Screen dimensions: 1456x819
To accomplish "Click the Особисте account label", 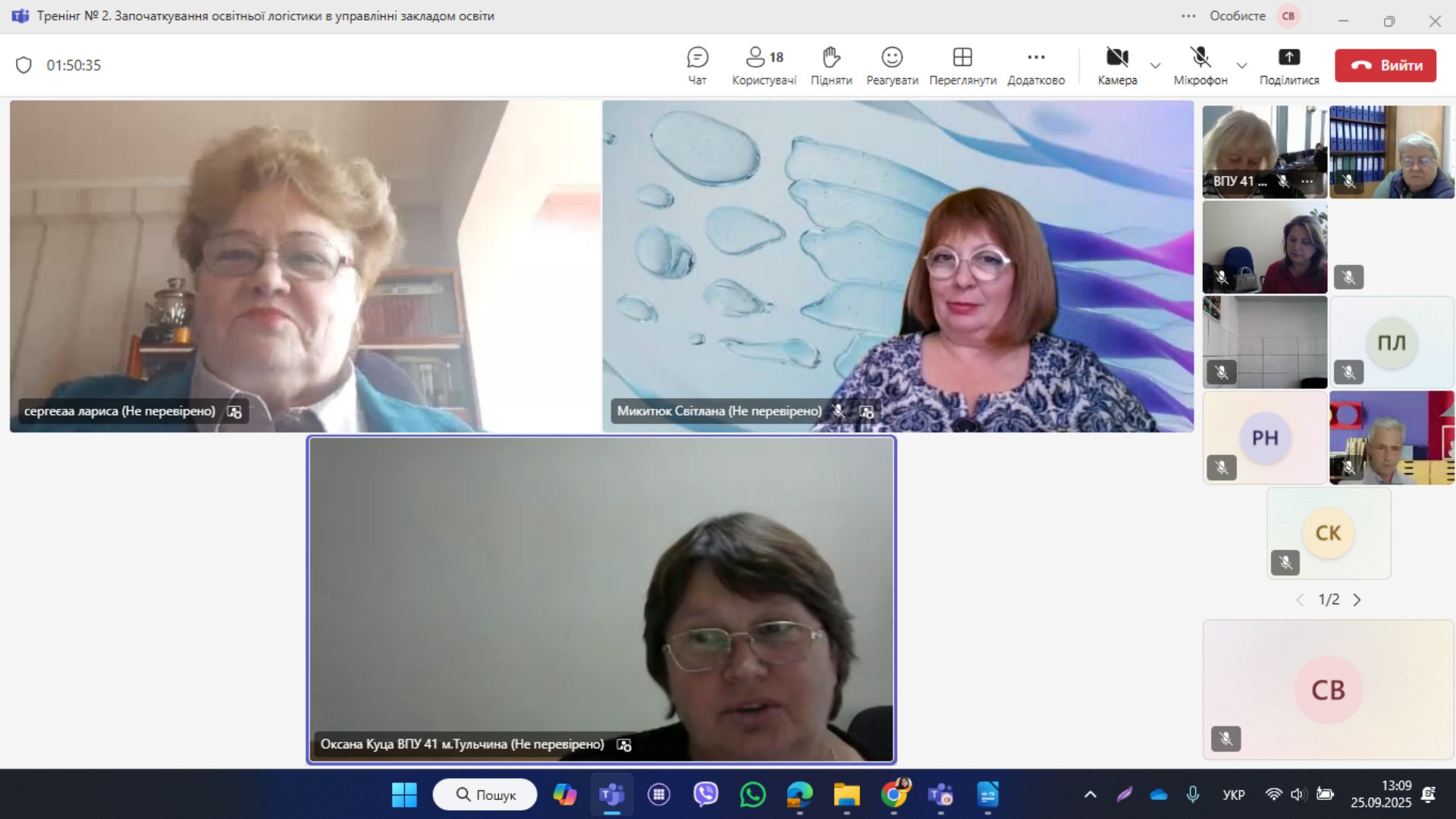I will point(1237,16).
